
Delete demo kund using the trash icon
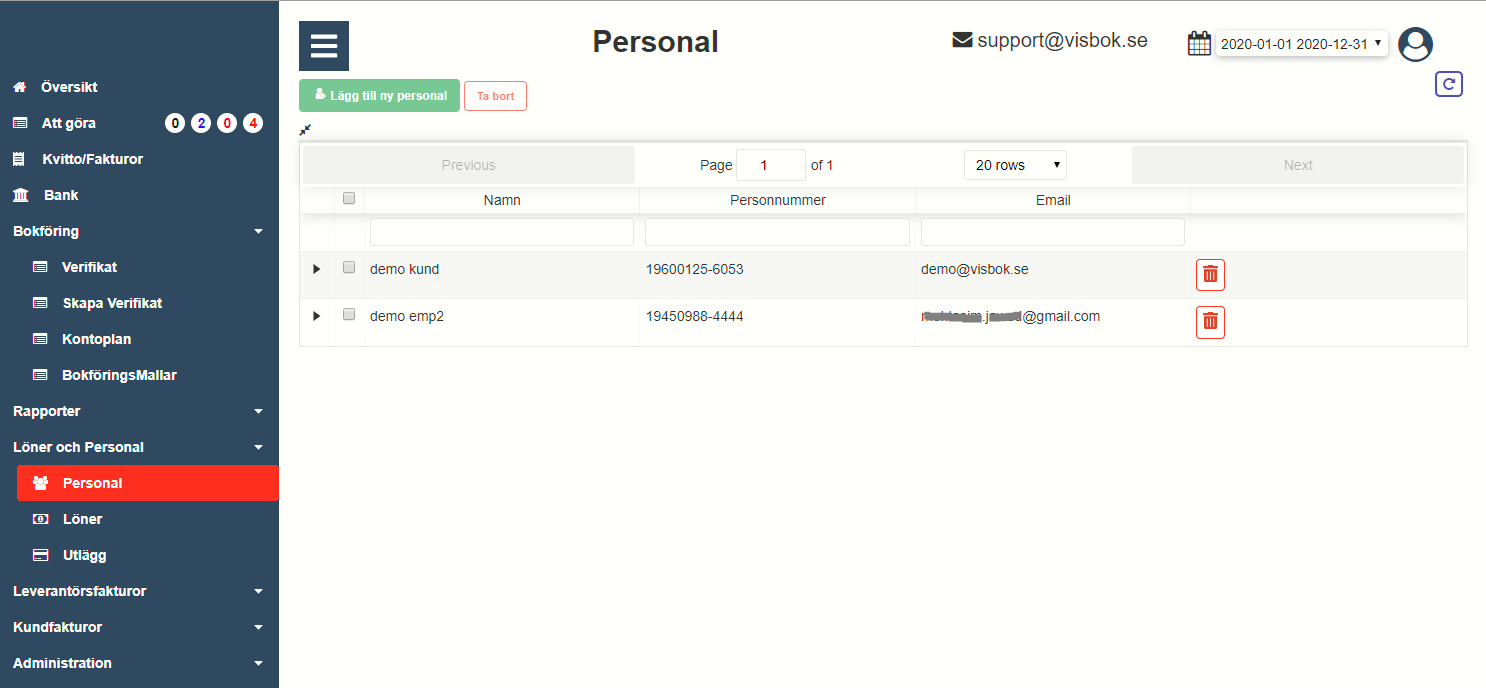[x=1210, y=274]
